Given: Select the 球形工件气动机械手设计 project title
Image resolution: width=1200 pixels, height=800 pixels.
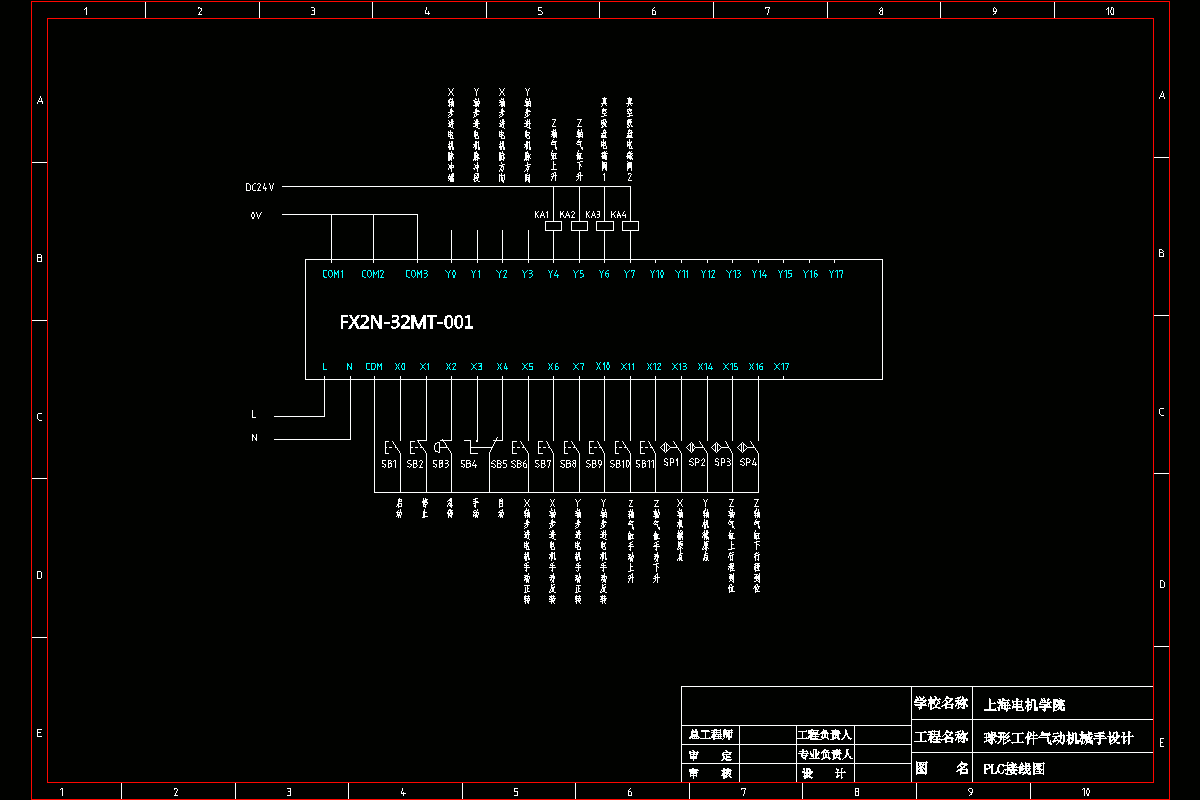Looking at the screenshot, I should coord(1058,738).
